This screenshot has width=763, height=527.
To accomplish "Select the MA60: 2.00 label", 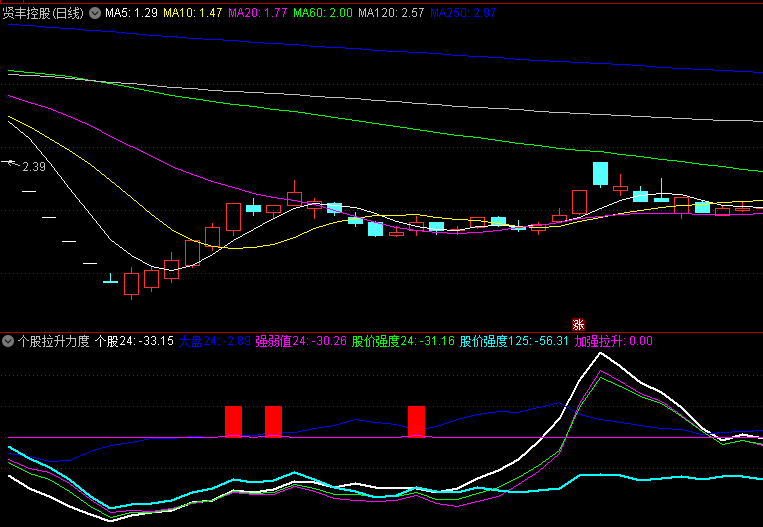I will 323,13.
